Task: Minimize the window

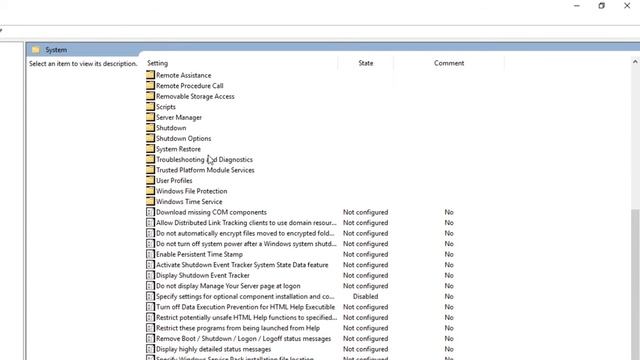Action: tap(577, 6)
